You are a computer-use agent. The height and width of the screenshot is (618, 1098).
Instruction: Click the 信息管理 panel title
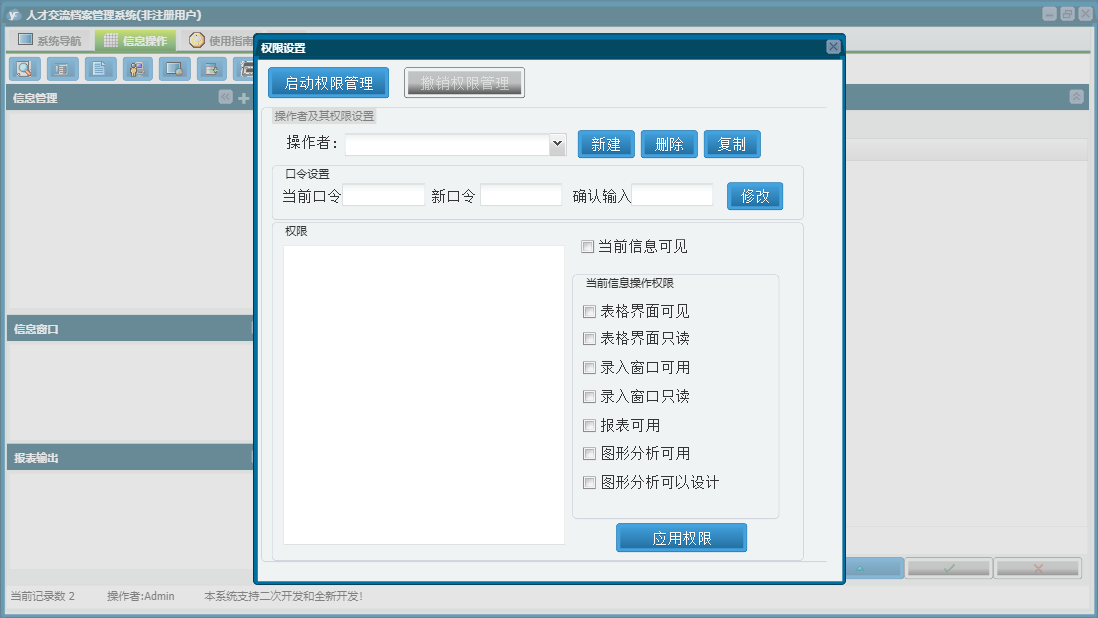click(x=35, y=98)
